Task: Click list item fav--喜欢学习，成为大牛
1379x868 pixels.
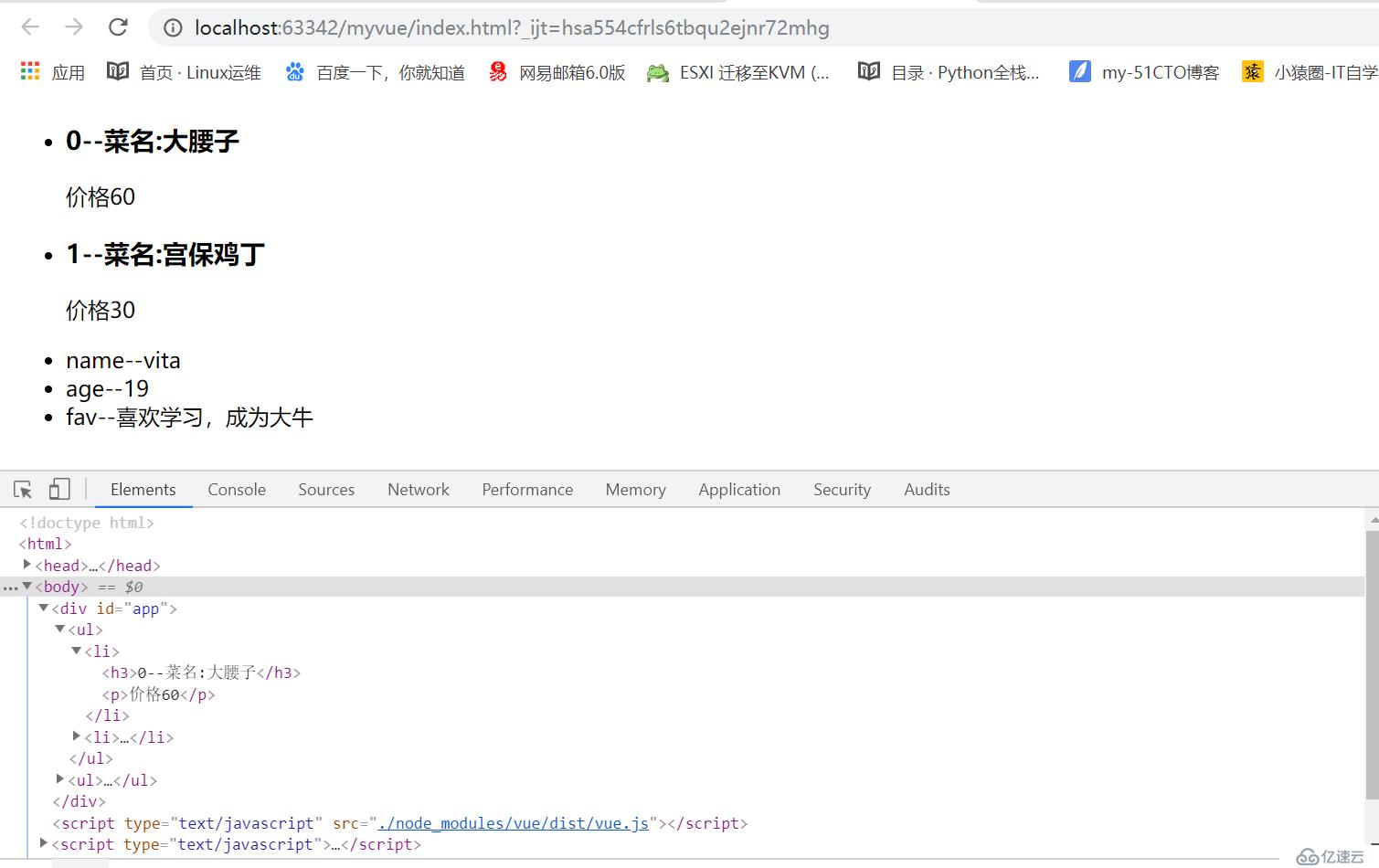Action: tap(189, 418)
